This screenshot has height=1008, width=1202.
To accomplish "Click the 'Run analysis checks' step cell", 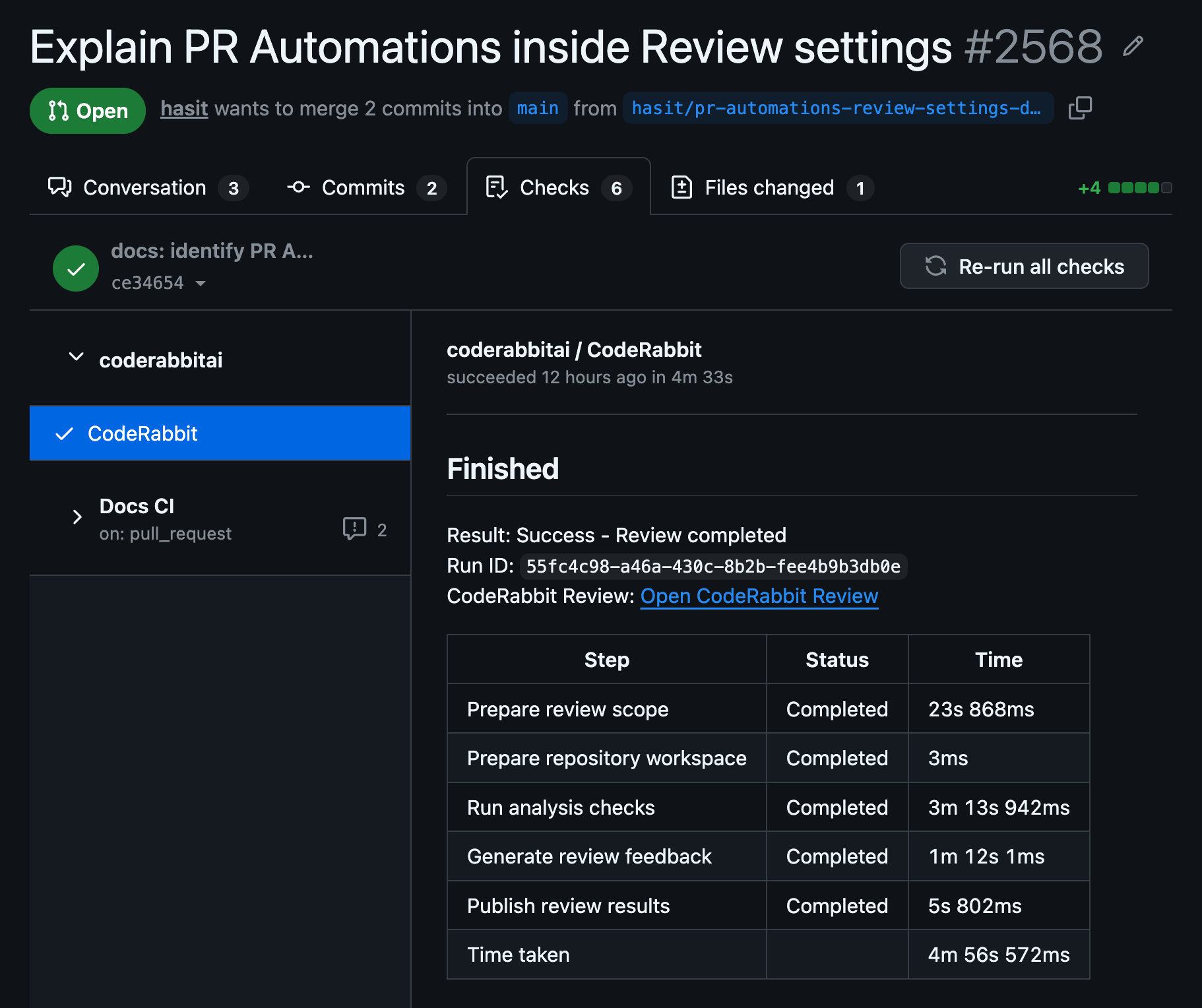I will [x=606, y=807].
